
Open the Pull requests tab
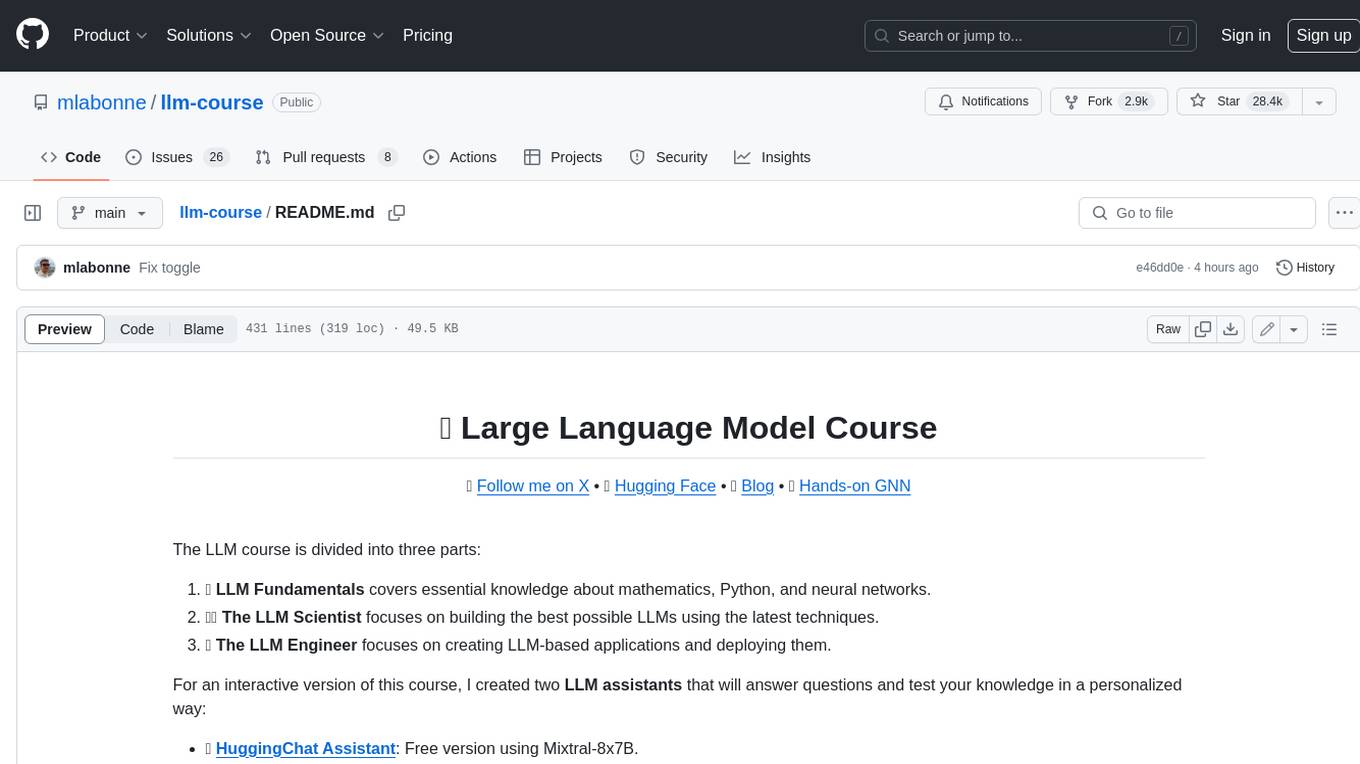click(326, 157)
